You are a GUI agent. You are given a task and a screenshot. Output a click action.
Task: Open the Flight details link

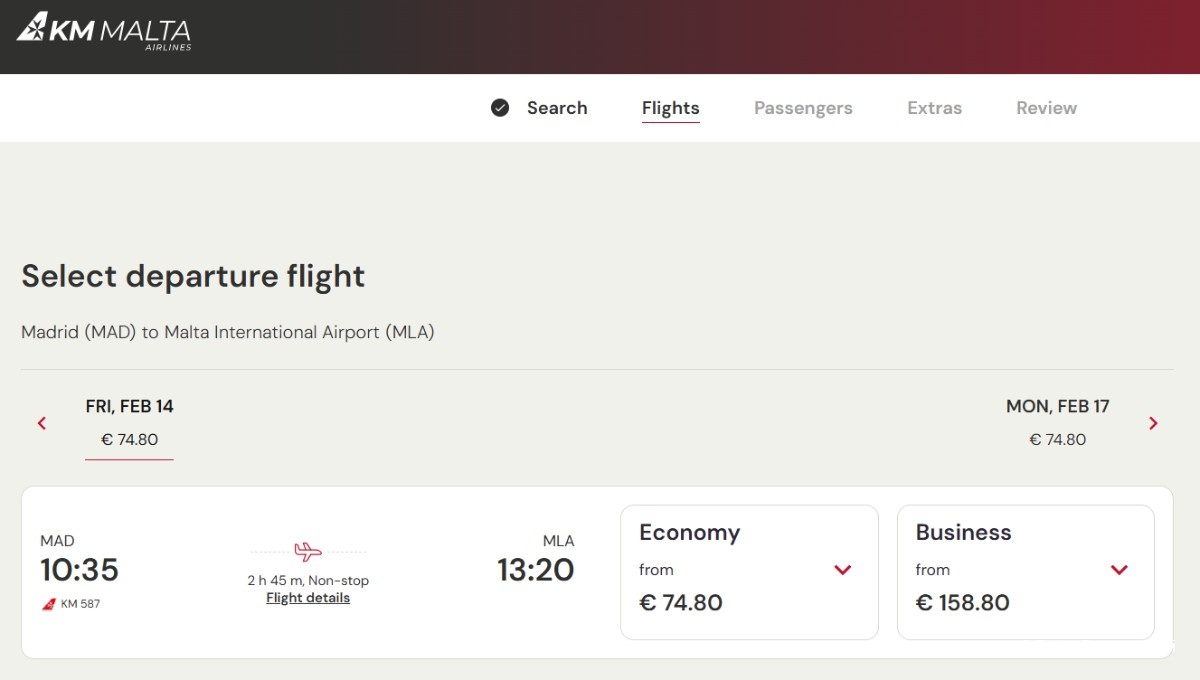[x=308, y=598]
